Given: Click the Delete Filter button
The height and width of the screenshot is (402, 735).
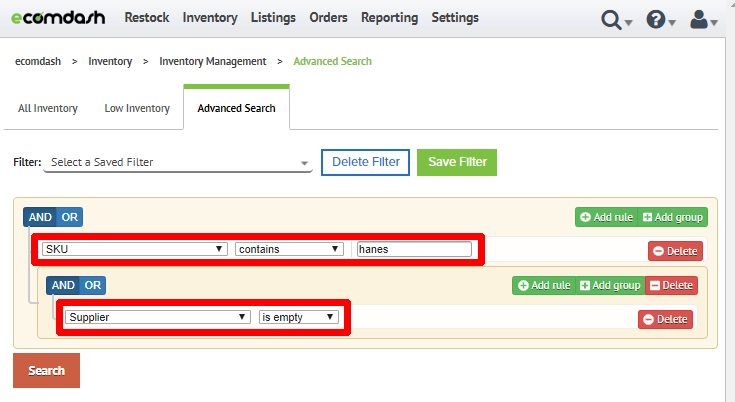Looking at the screenshot, I should [366, 162].
